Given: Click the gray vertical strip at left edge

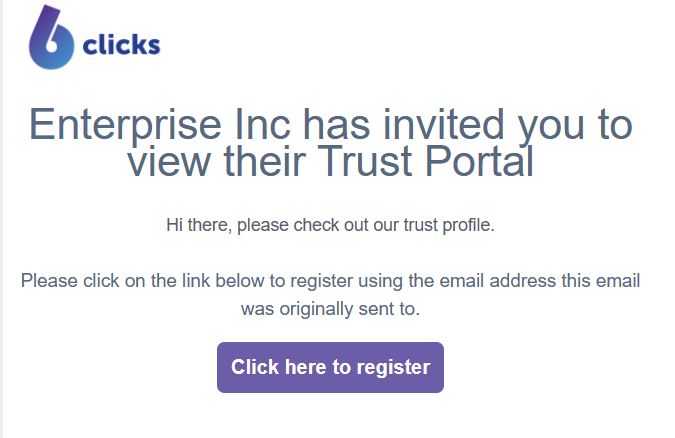Looking at the screenshot, I should (1, 219).
